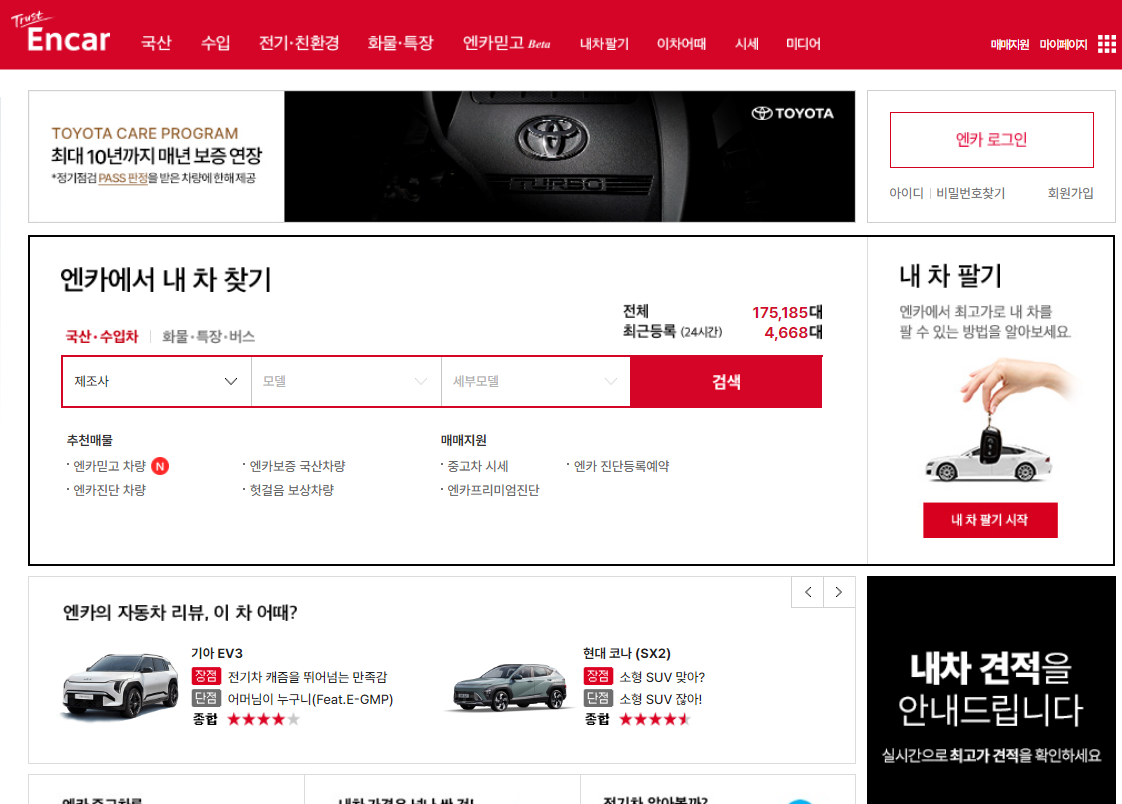Open the 중고차 시세 link
This screenshot has height=804, width=1122.
coord(477,466)
